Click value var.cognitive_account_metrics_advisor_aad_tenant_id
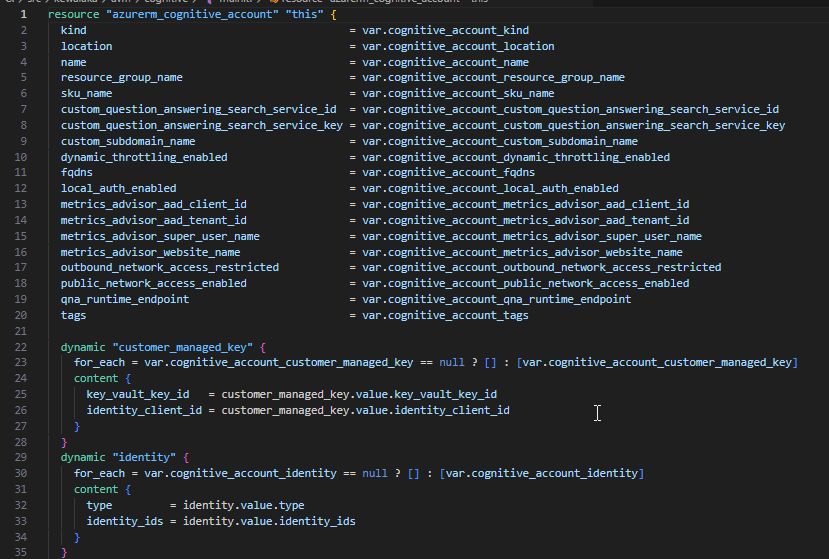 (526, 219)
